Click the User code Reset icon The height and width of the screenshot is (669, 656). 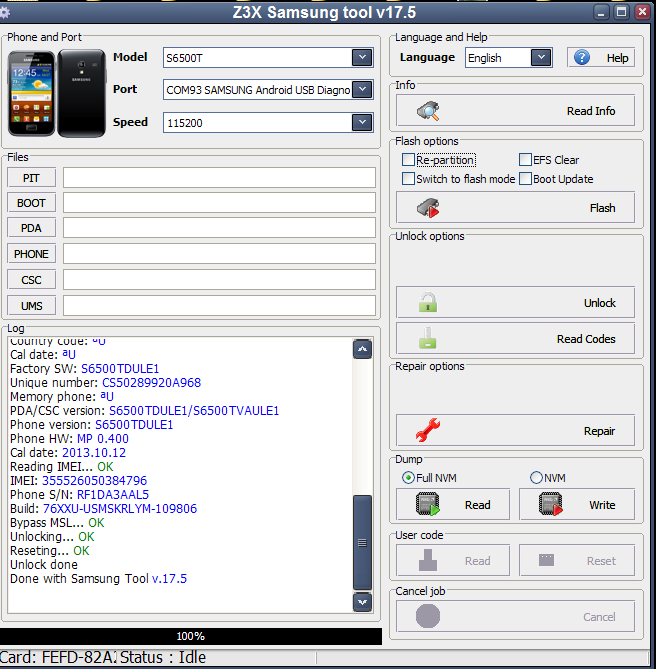coord(546,560)
